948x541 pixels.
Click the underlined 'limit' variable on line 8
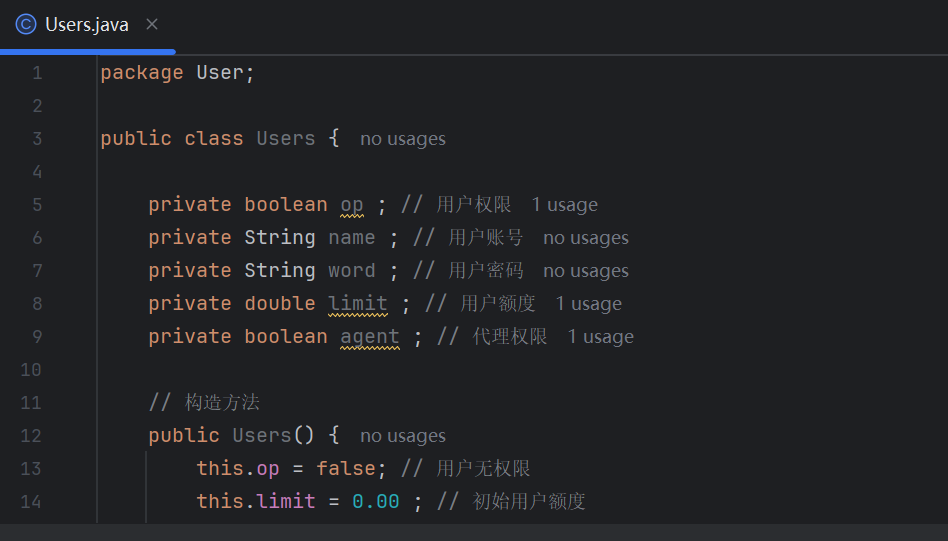coord(357,304)
